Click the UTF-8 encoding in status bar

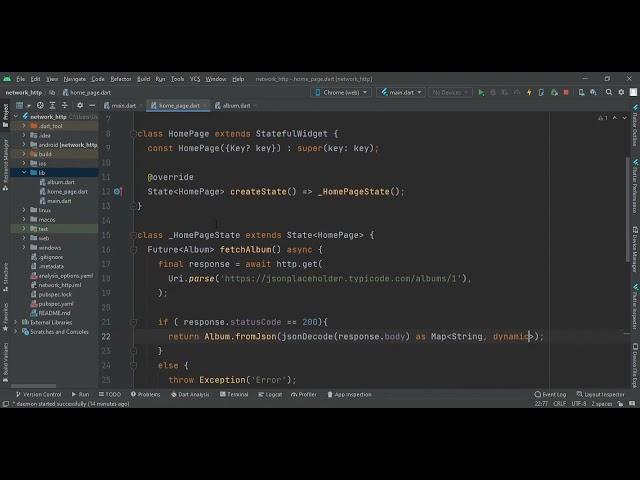(x=579, y=404)
